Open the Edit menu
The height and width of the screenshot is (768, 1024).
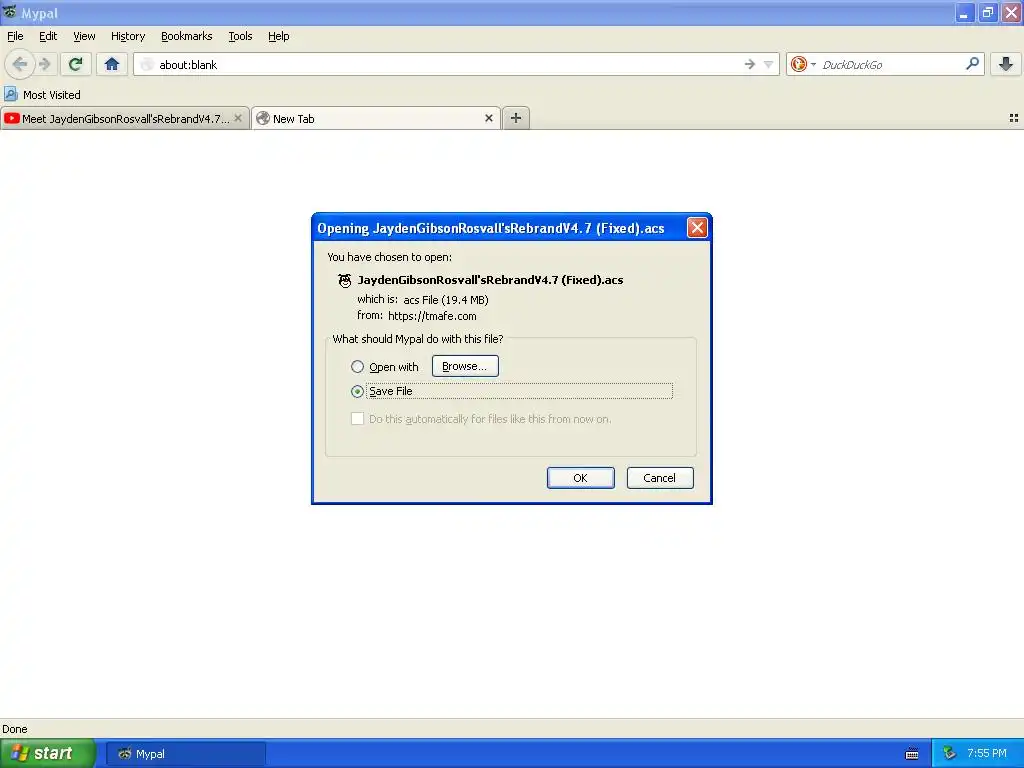[x=48, y=36]
